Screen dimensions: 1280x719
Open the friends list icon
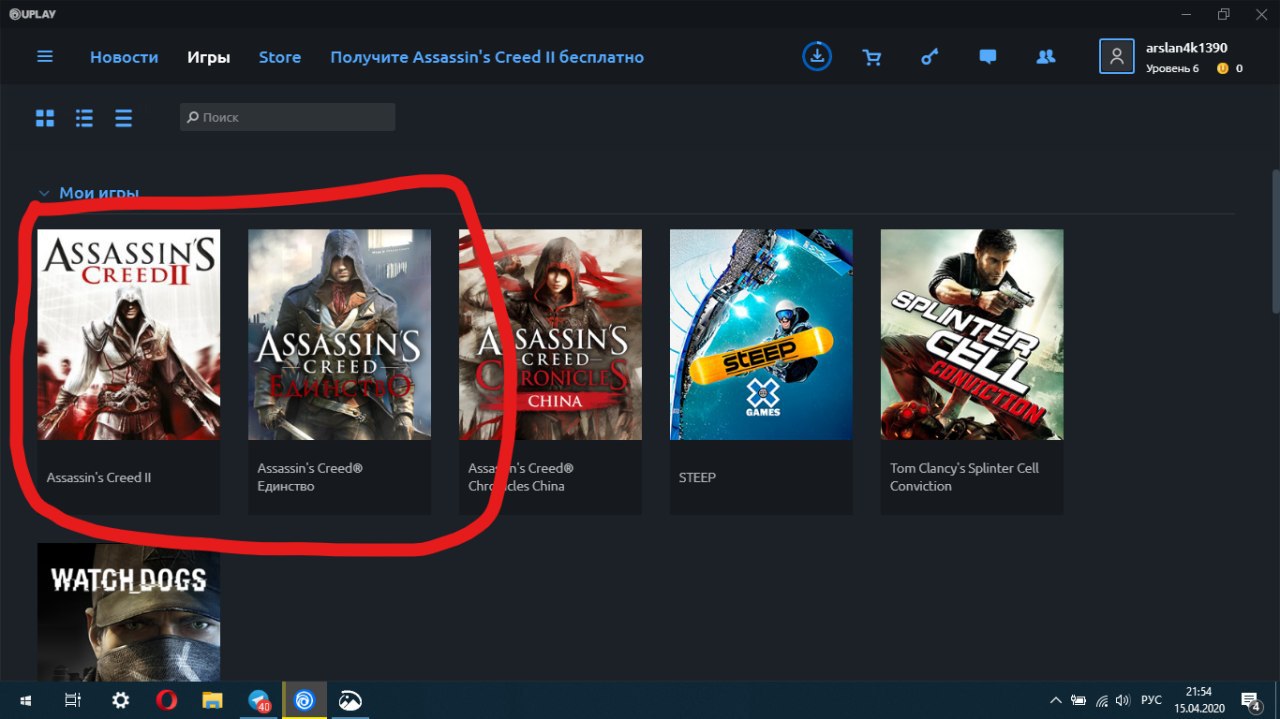(x=1046, y=57)
